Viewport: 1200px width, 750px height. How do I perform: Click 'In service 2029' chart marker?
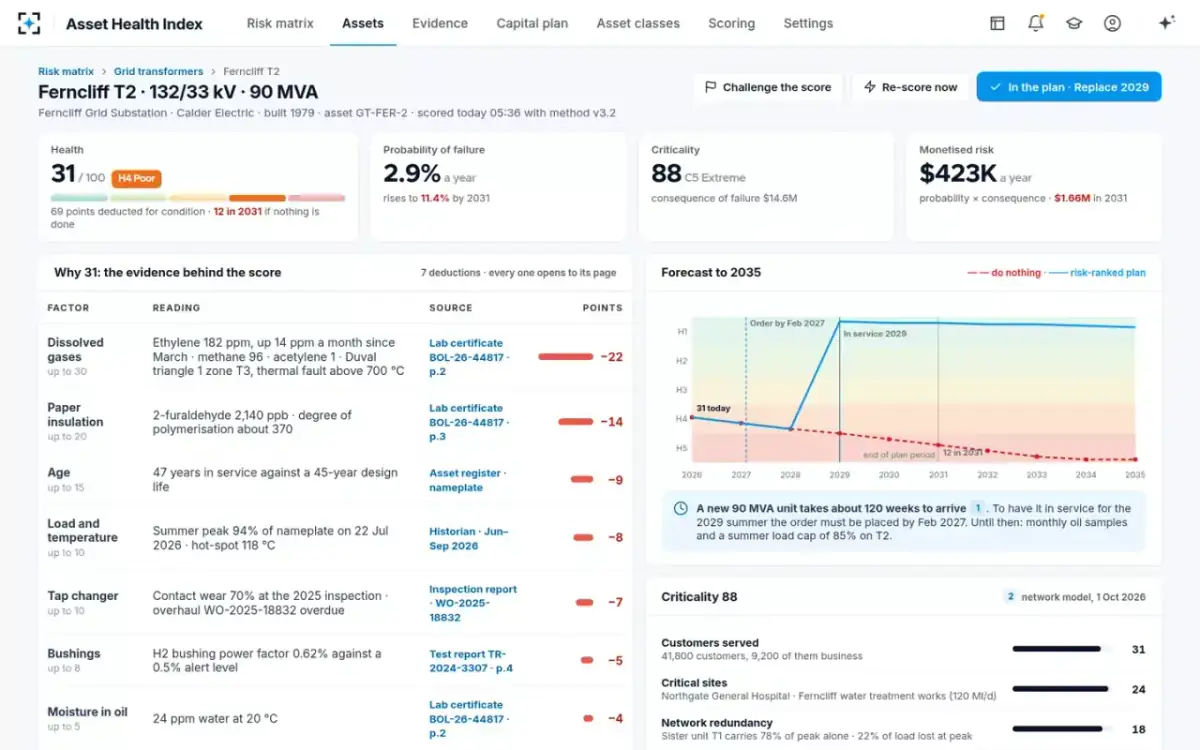875,333
